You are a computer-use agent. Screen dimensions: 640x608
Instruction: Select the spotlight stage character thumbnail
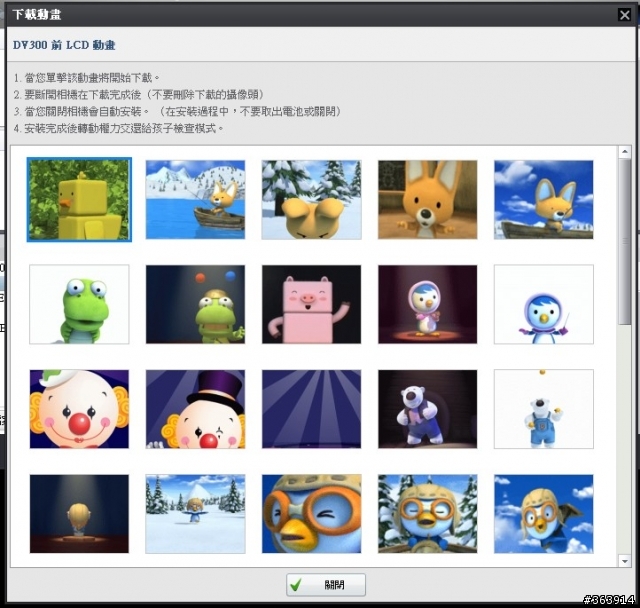pos(79,514)
